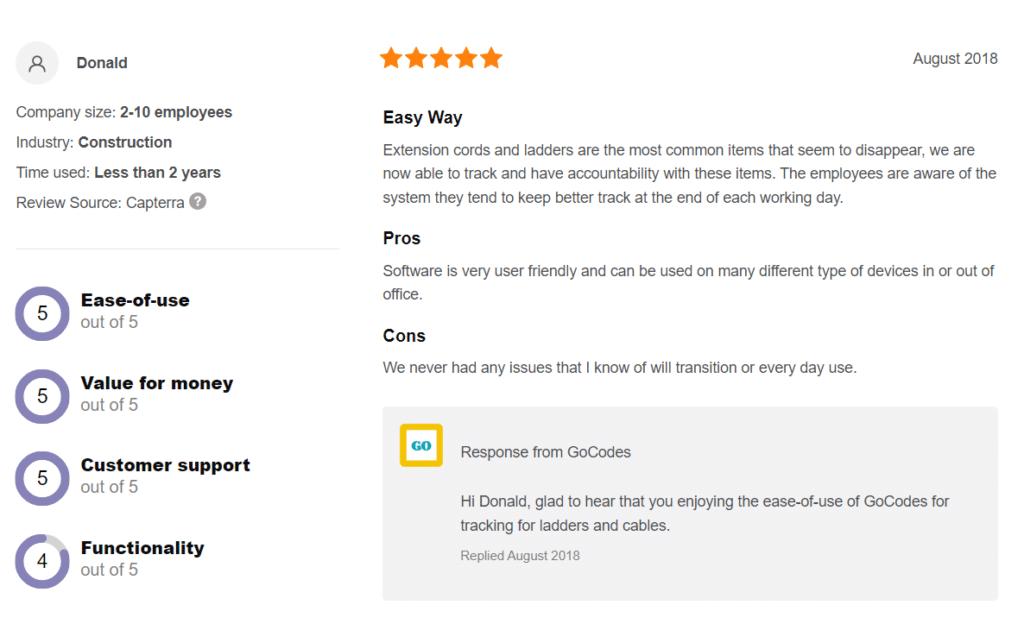Click the Value for money score ring
Viewport: 1024px width, 624px height.
point(42,396)
